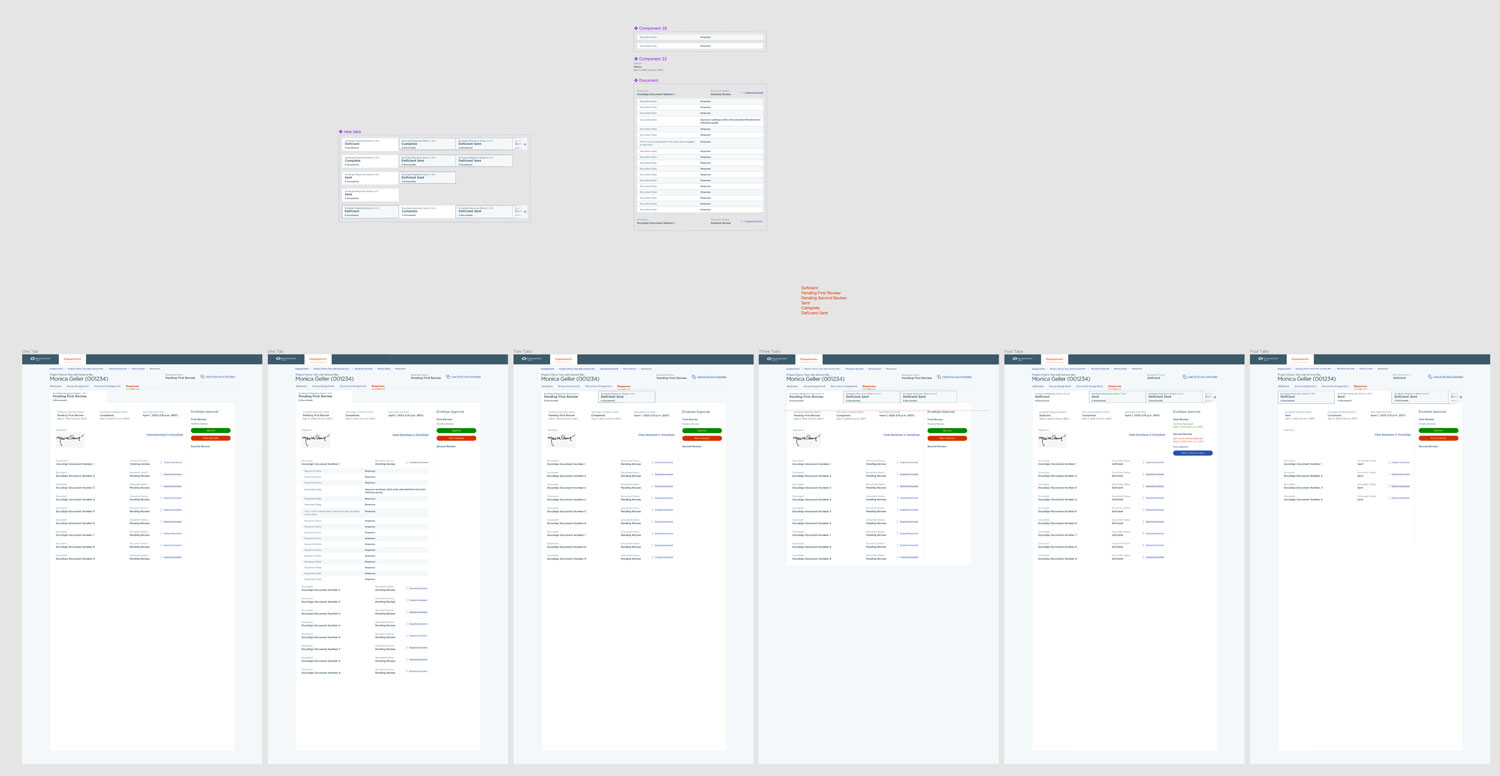Expand DocuSign Document Number 7 in Three Tabs frame

coord(908,534)
